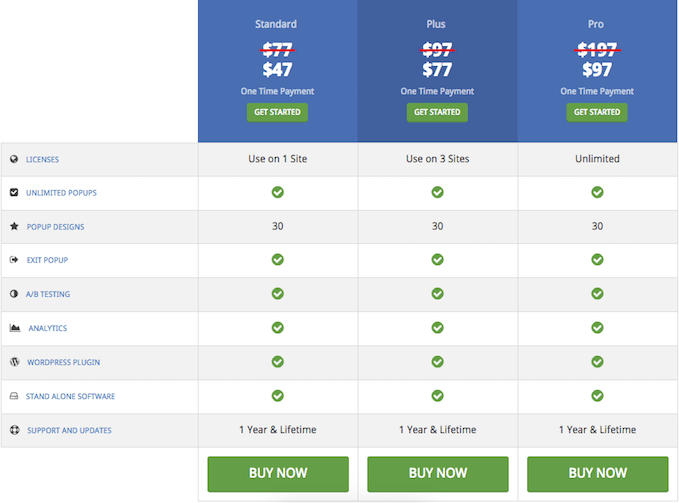
Task: Select the Plus plan heading
Action: (436, 24)
